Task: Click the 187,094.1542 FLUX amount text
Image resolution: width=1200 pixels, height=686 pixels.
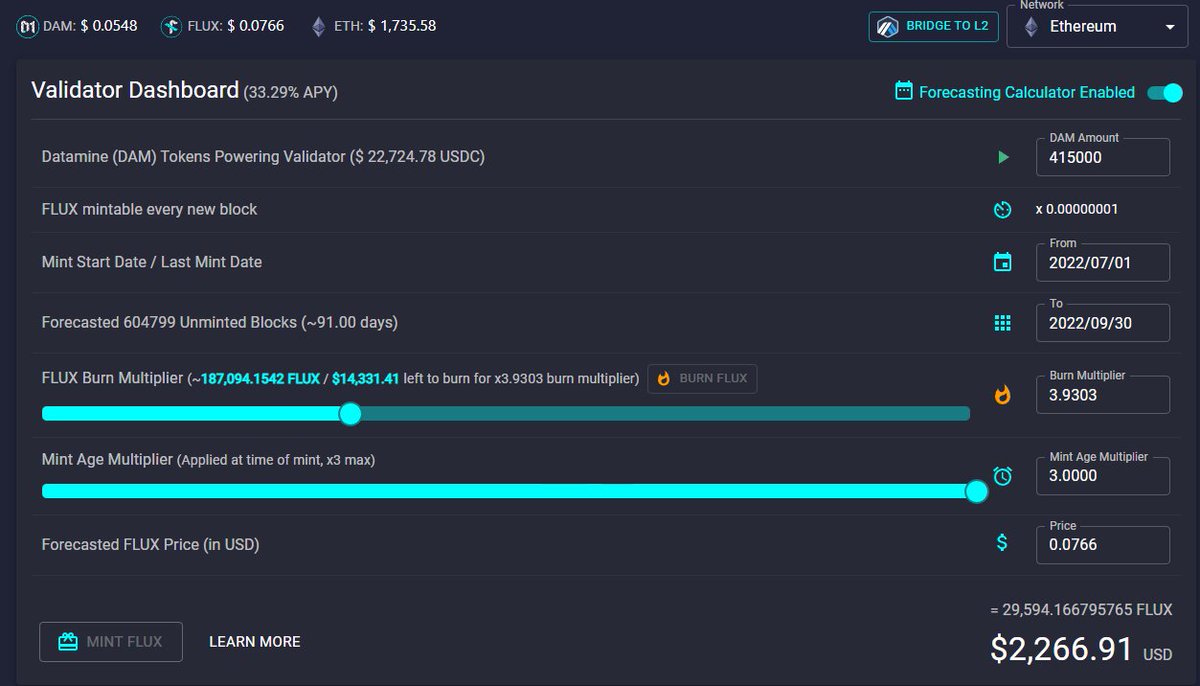Action: click(260, 379)
